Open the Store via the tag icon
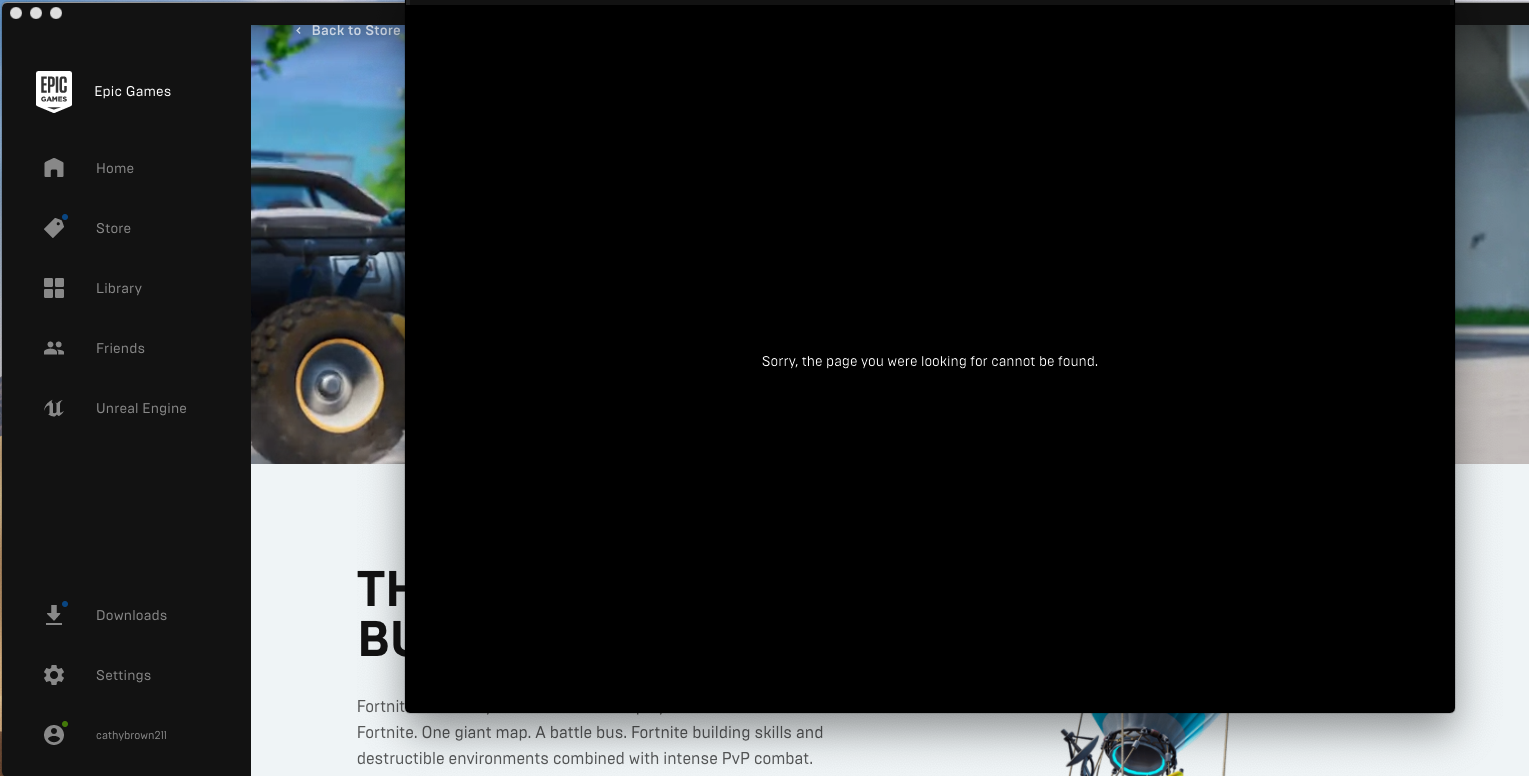The width and height of the screenshot is (1529, 776). click(x=54, y=227)
